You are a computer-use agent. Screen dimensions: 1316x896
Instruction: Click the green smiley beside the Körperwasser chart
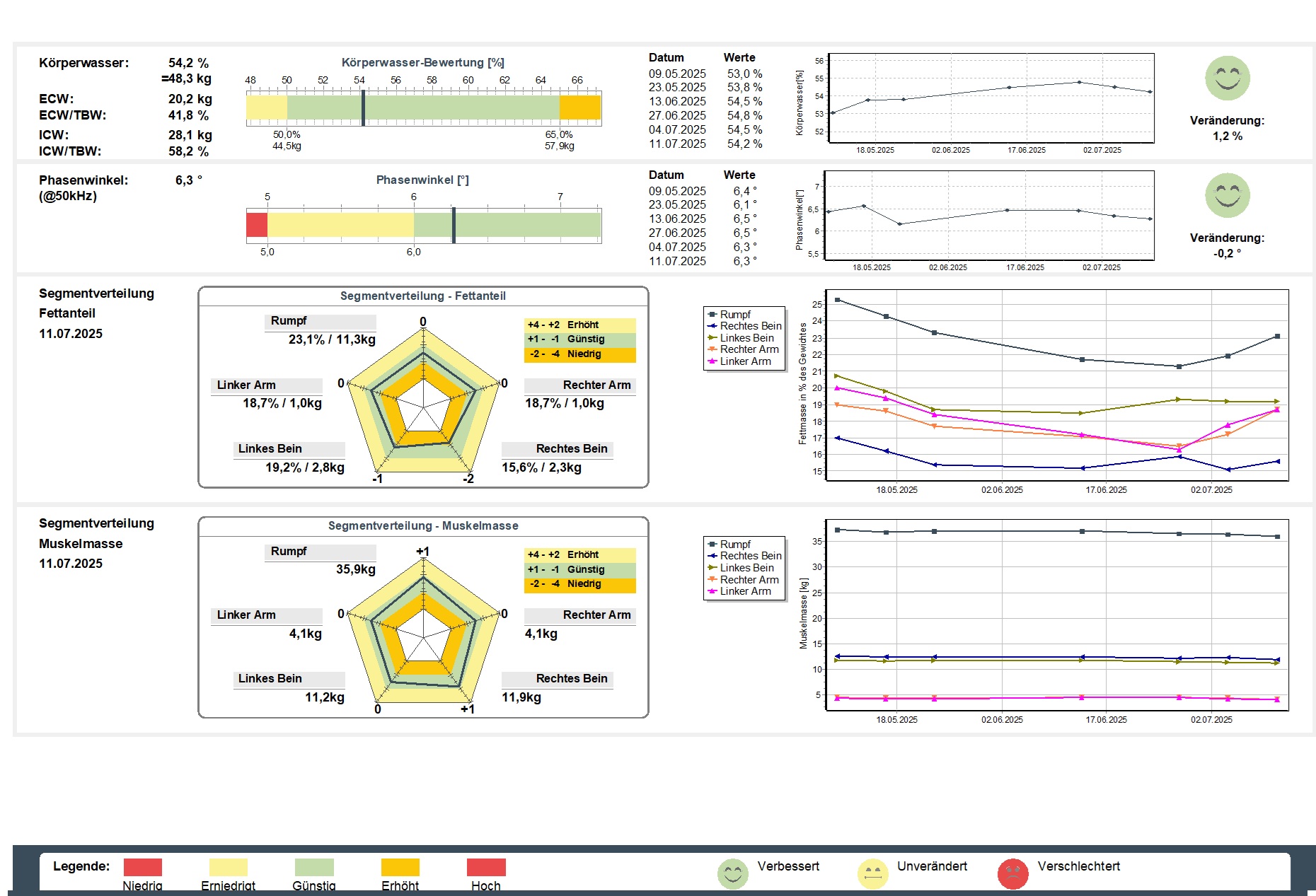(x=1227, y=78)
